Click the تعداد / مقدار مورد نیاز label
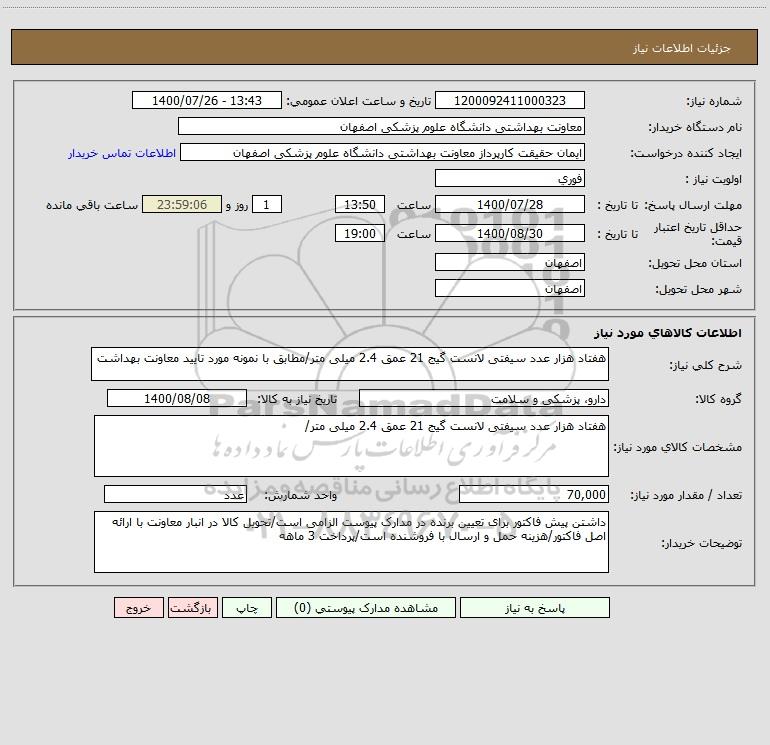770x745 pixels. point(686,496)
